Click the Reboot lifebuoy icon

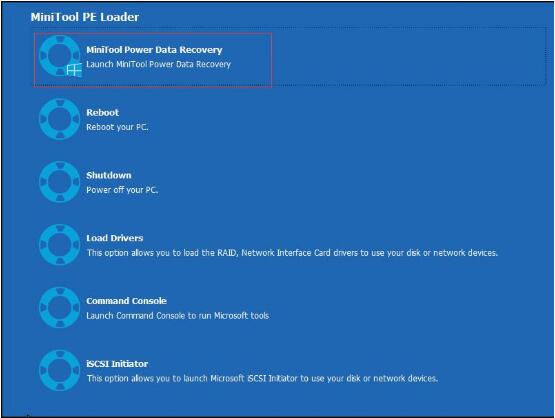(59, 119)
